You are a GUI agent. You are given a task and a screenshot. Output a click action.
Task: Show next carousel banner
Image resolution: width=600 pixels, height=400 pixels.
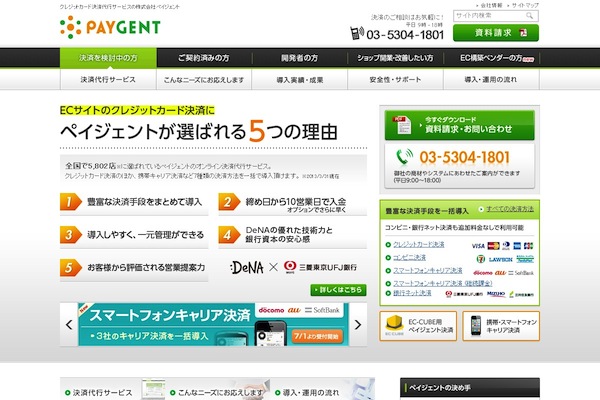coord(358,325)
